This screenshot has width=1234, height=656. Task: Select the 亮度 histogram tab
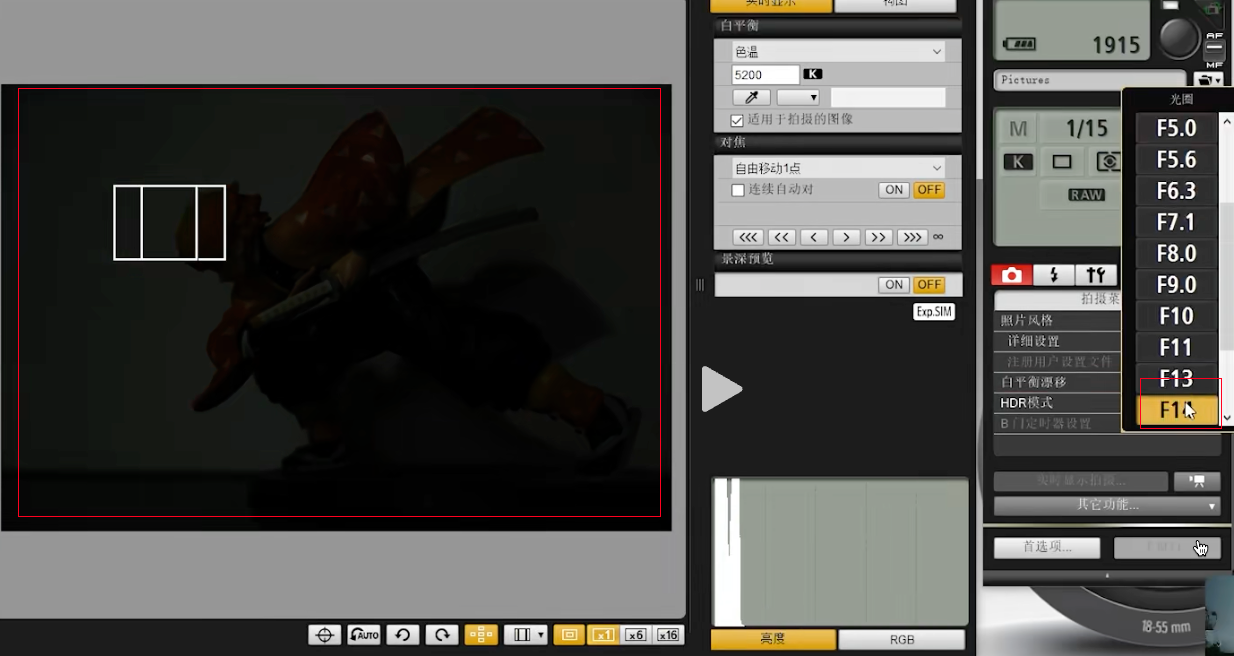tap(773, 640)
